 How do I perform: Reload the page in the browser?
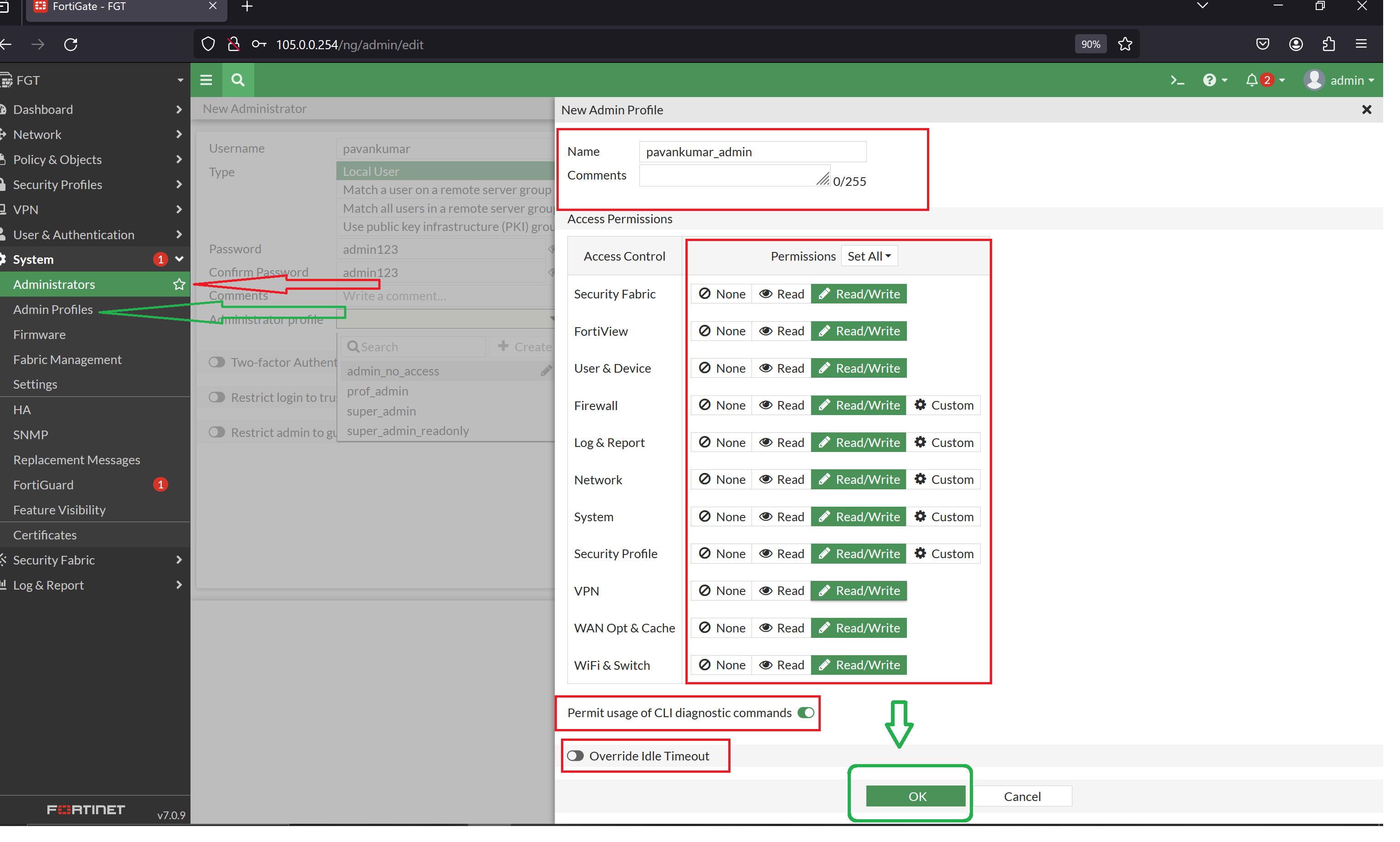pos(71,44)
